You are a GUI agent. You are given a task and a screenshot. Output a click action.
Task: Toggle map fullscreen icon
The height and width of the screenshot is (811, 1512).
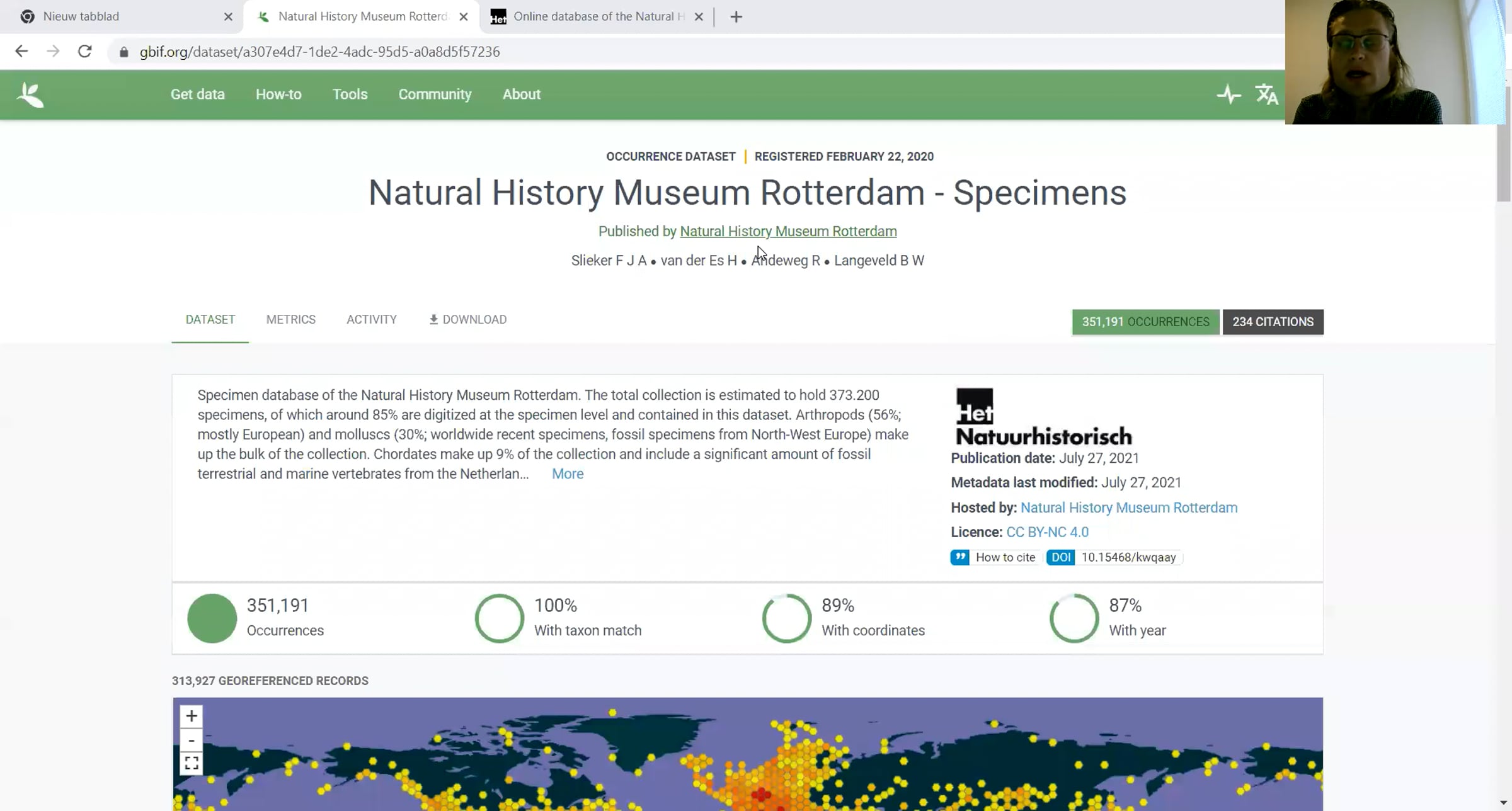click(192, 763)
